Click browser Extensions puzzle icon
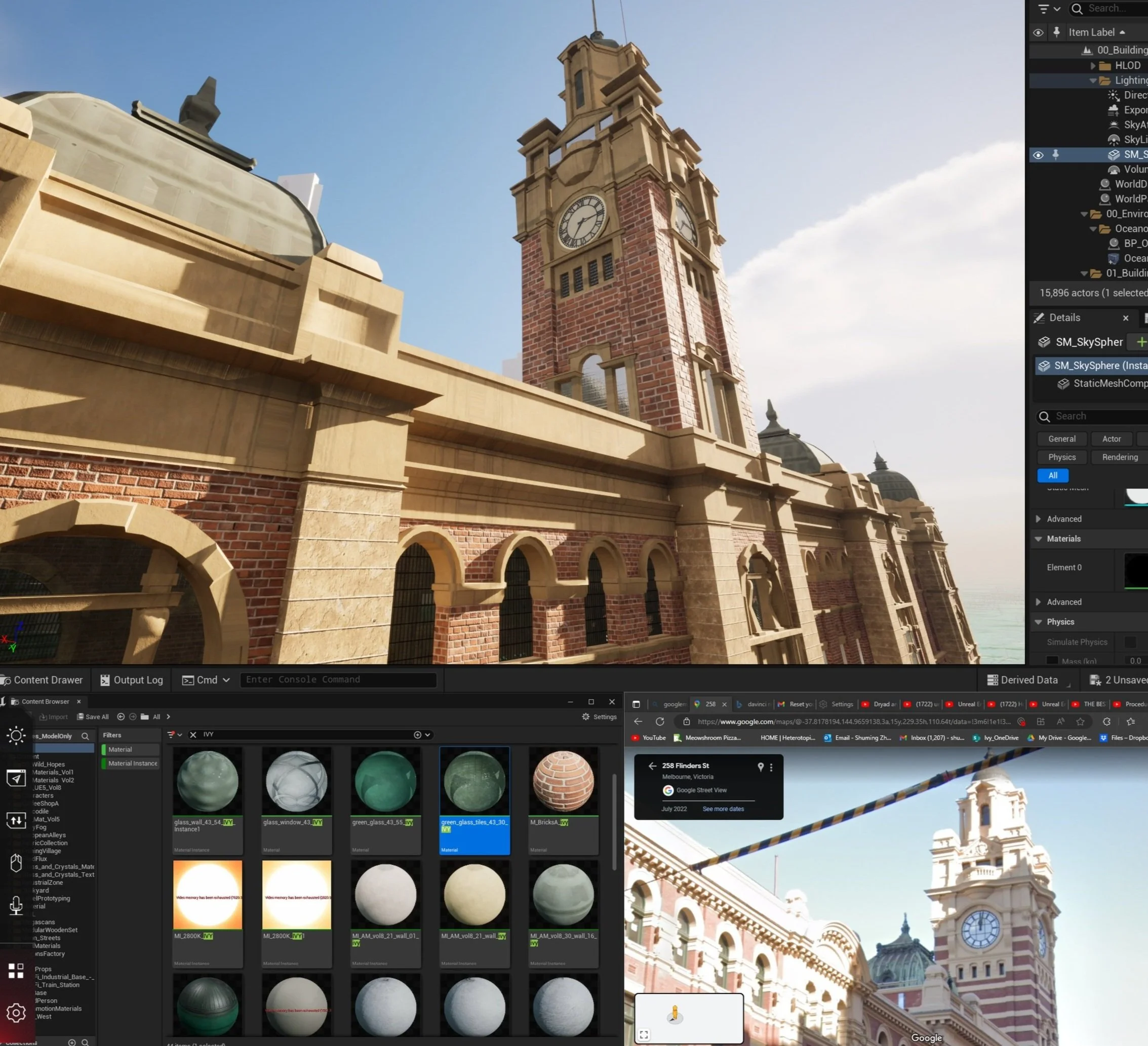This screenshot has height=1046, width=1148. [x=1106, y=721]
